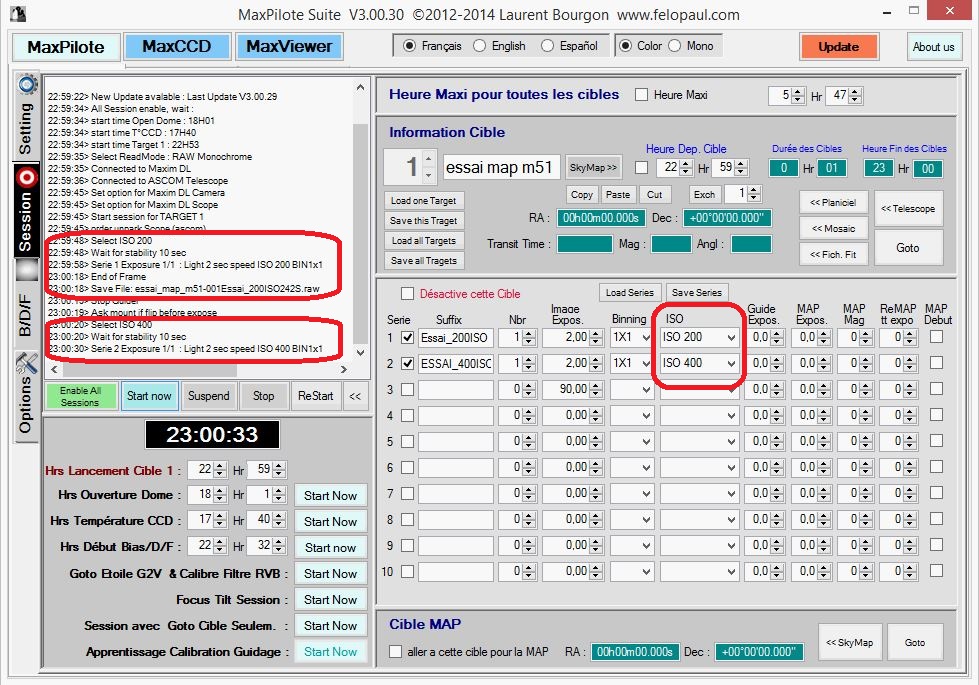Image resolution: width=979 pixels, height=685 pixels.
Task: Click the large Goto button in Information Cible
Action: click(x=908, y=248)
